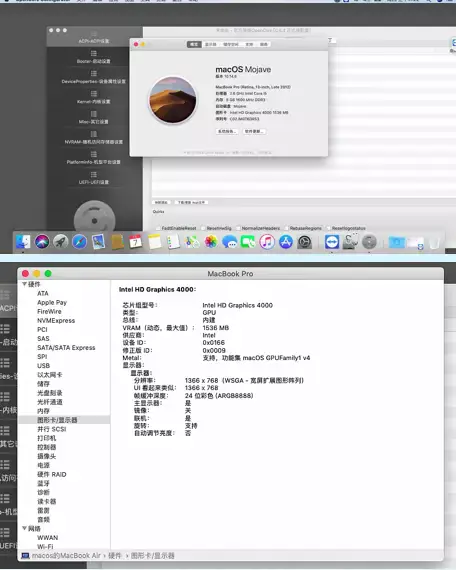
Task: Select the NVRAM settings section icon
Action: [x=94, y=134]
